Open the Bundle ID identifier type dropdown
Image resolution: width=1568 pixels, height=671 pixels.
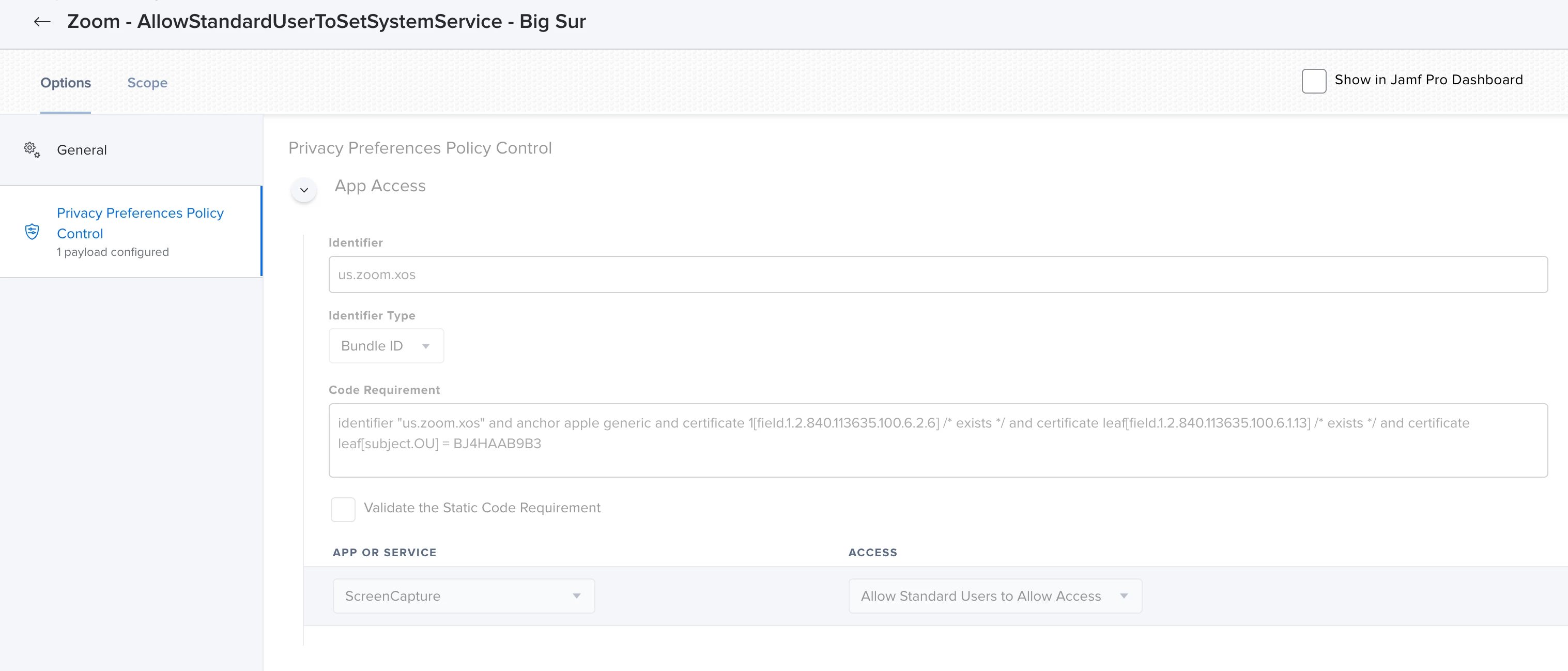386,346
